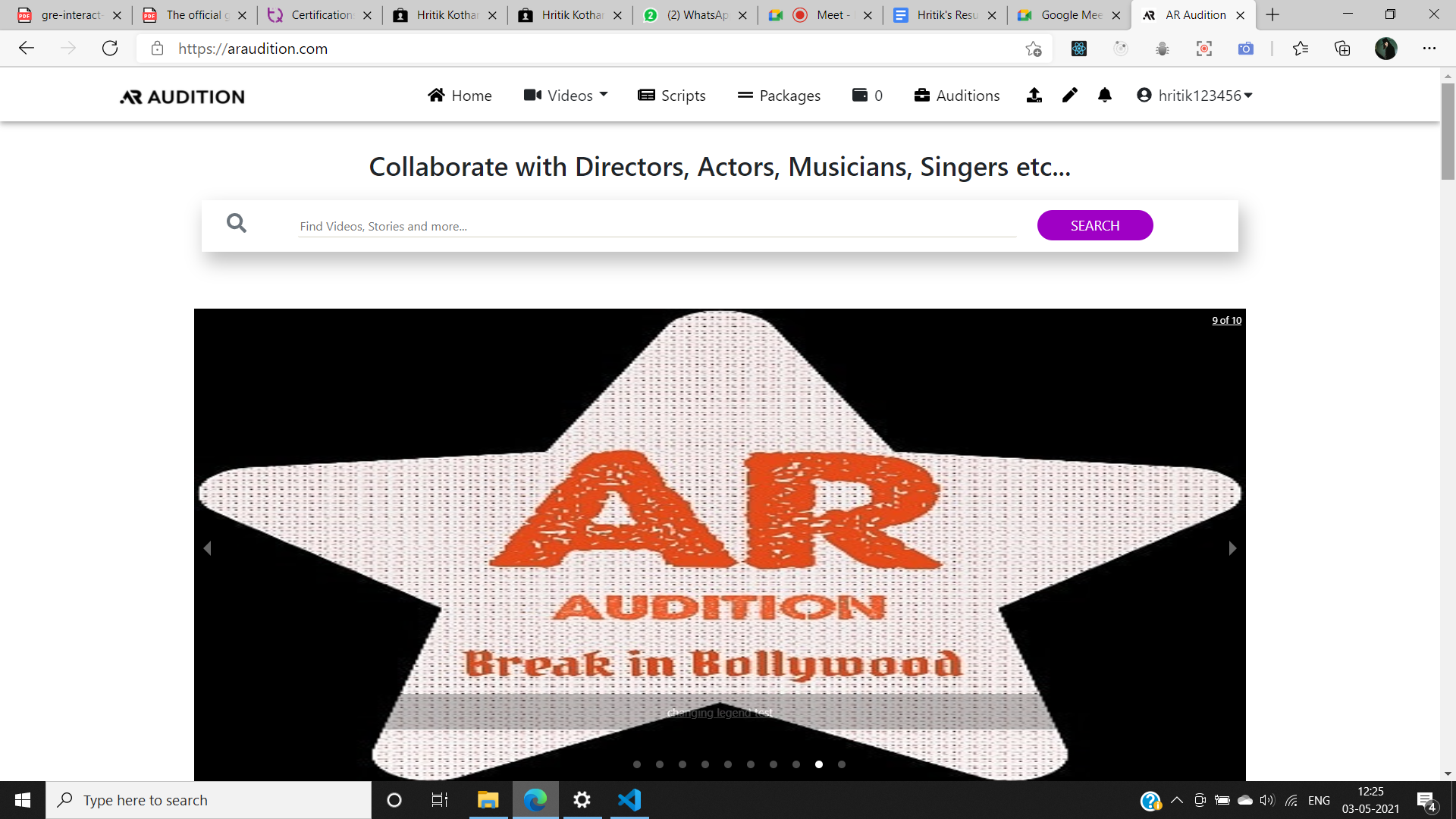1456x819 pixels.
Task: Click the purple SEARCH button
Action: tap(1095, 225)
